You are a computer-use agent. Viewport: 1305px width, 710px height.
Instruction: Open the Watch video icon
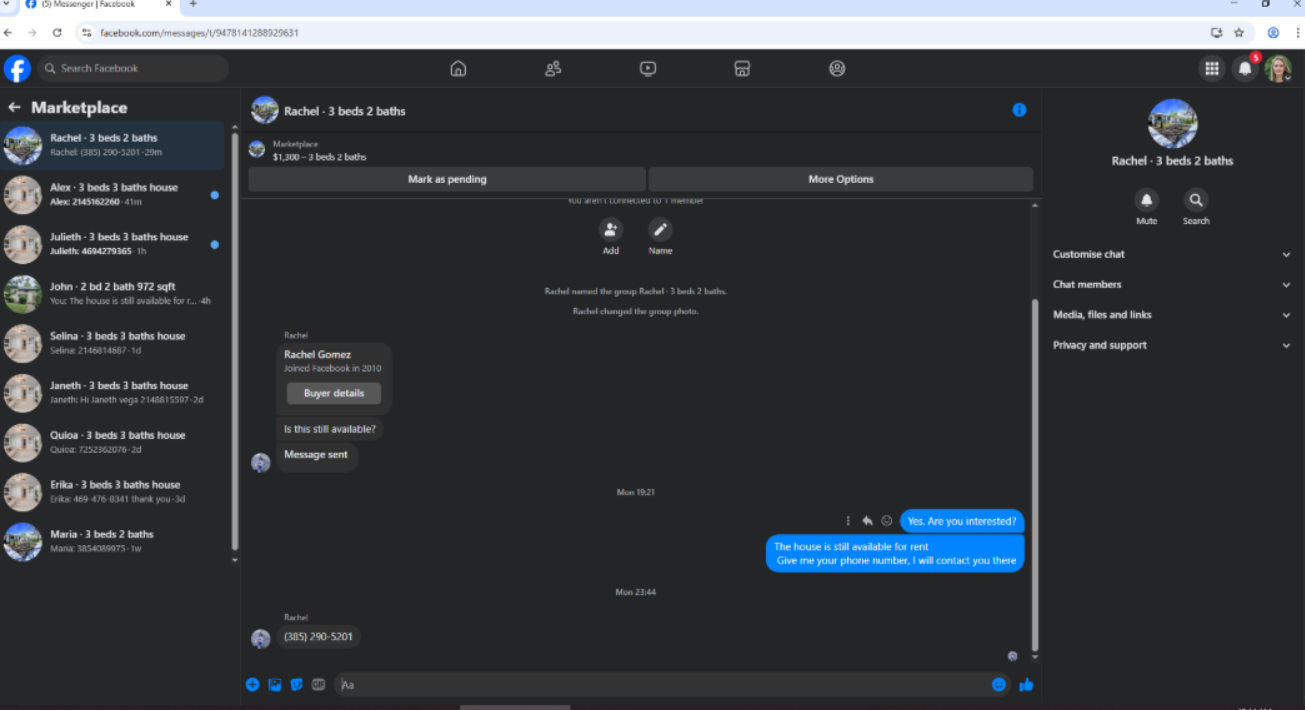(648, 68)
